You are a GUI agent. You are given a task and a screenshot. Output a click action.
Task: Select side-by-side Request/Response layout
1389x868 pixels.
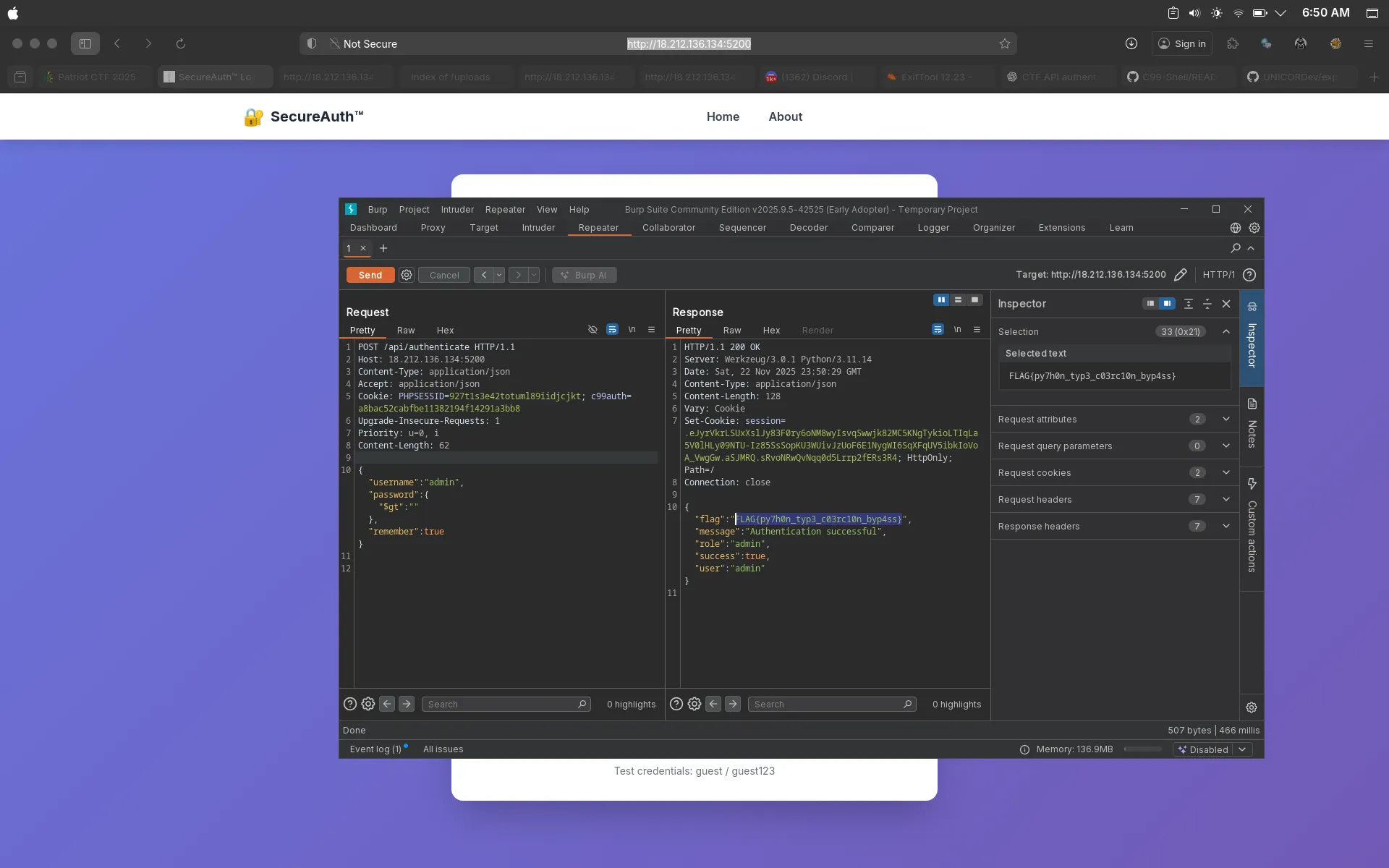point(941,300)
